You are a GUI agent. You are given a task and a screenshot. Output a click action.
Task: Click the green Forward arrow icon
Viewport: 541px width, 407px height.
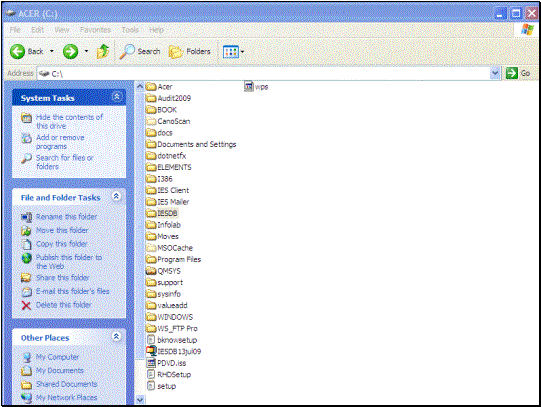click(x=70, y=52)
